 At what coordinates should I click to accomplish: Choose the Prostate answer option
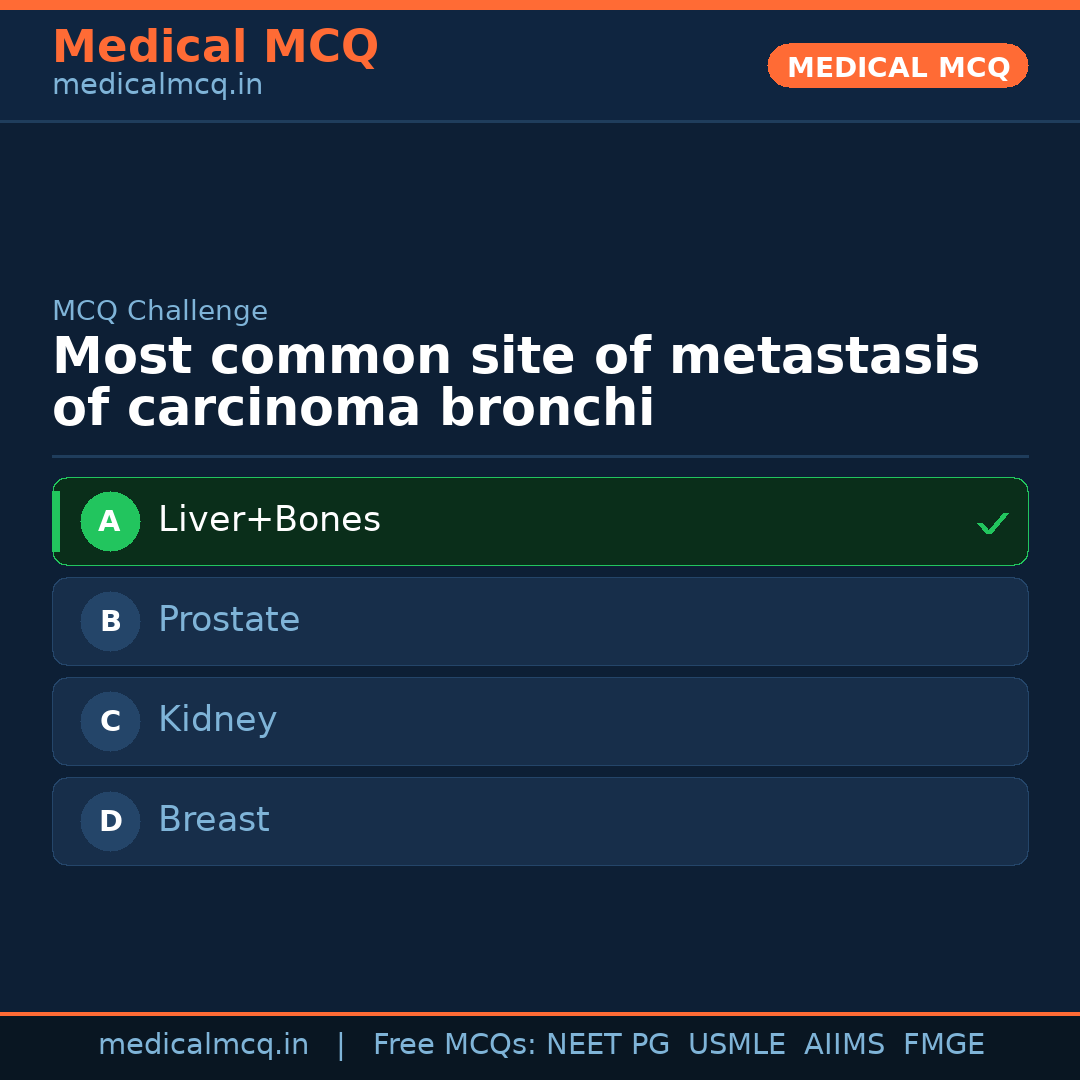coord(229,620)
